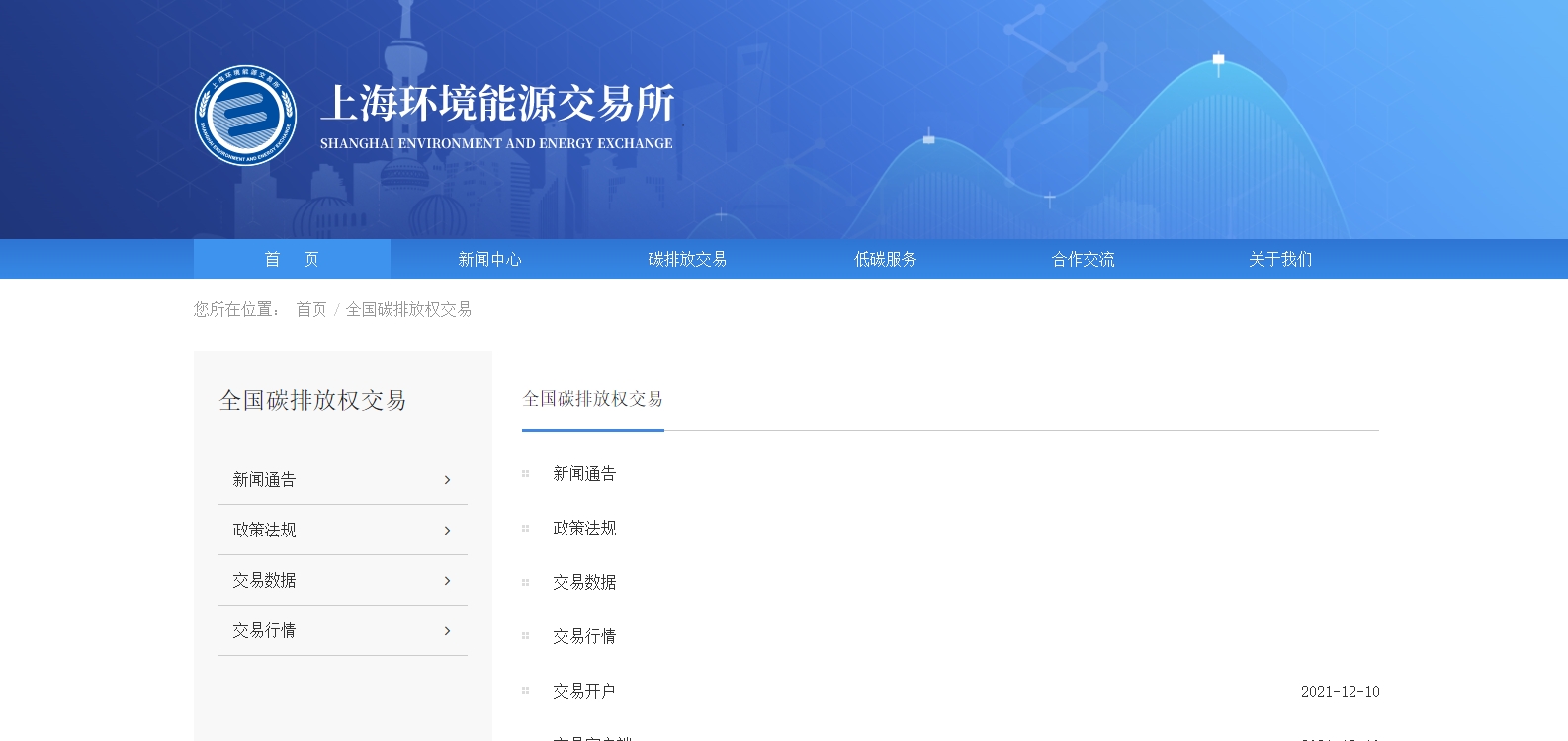Click the 上海环境能源交易所 site title
Screen dimensions: 1568x741
tap(497, 103)
